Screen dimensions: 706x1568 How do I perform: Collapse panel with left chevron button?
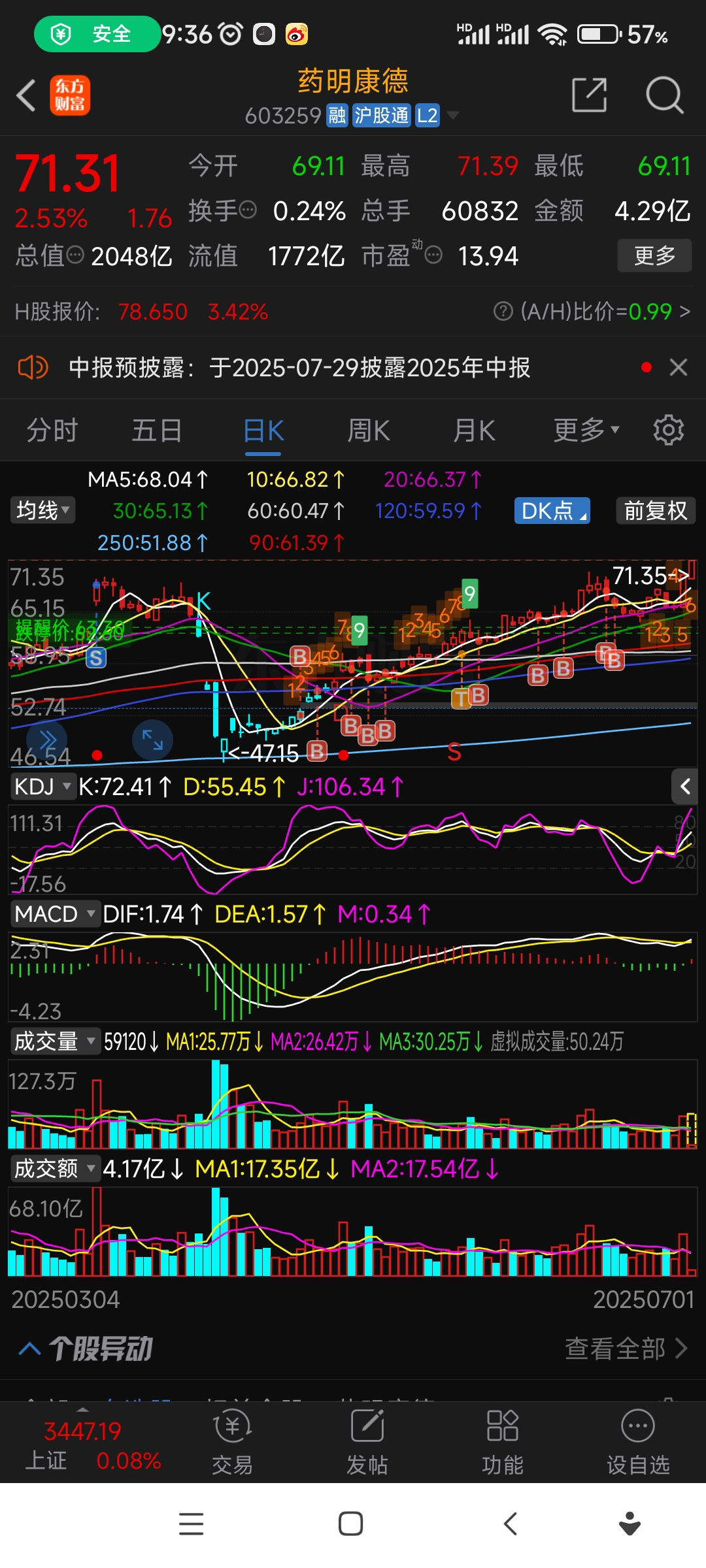click(x=684, y=786)
